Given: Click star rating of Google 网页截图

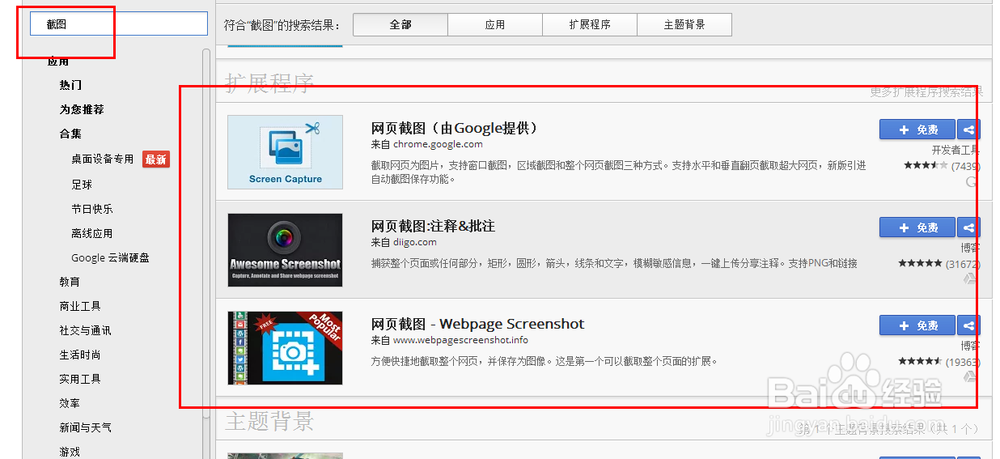Looking at the screenshot, I should click(x=925, y=166).
